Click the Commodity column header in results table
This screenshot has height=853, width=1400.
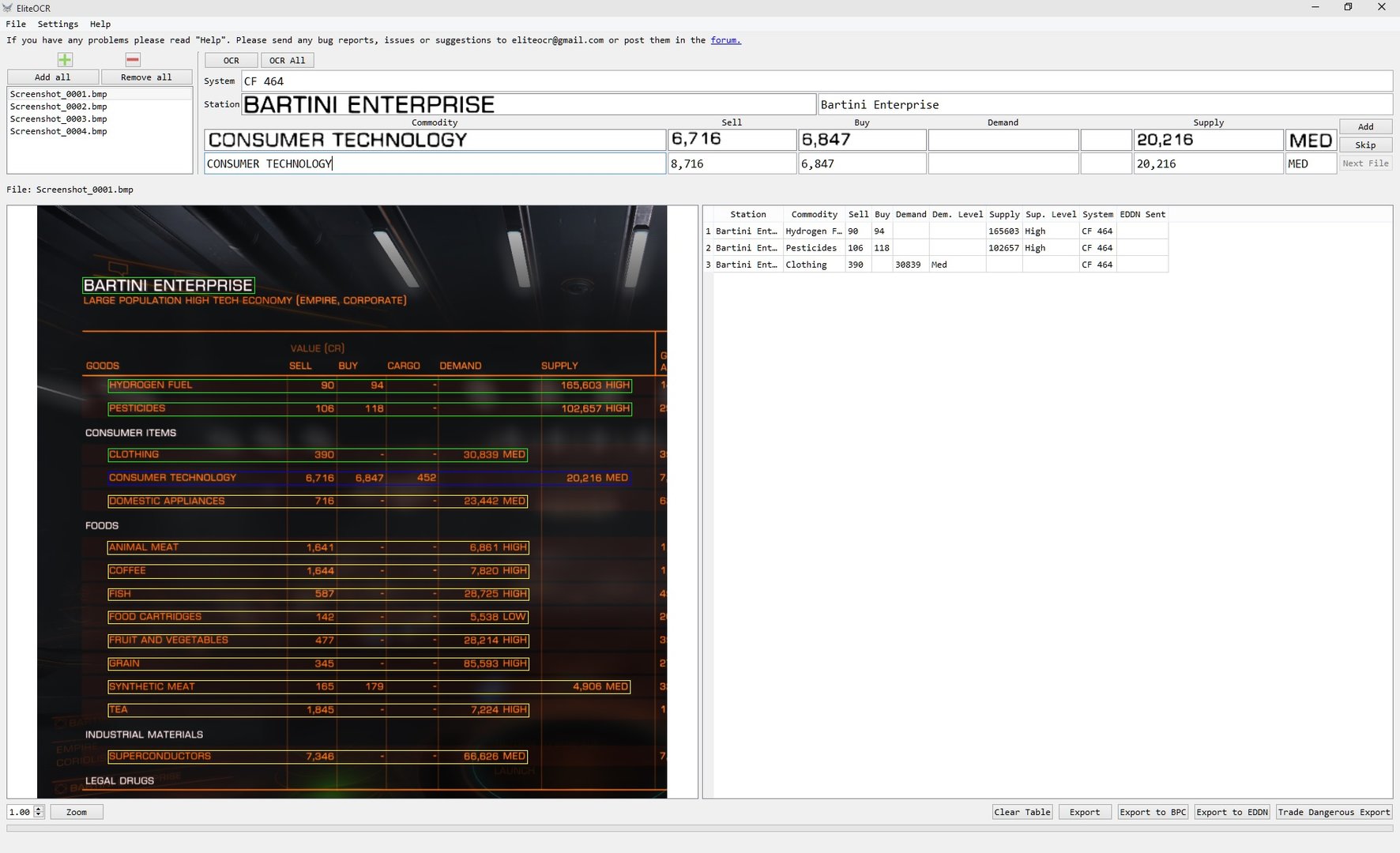point(814,214)
